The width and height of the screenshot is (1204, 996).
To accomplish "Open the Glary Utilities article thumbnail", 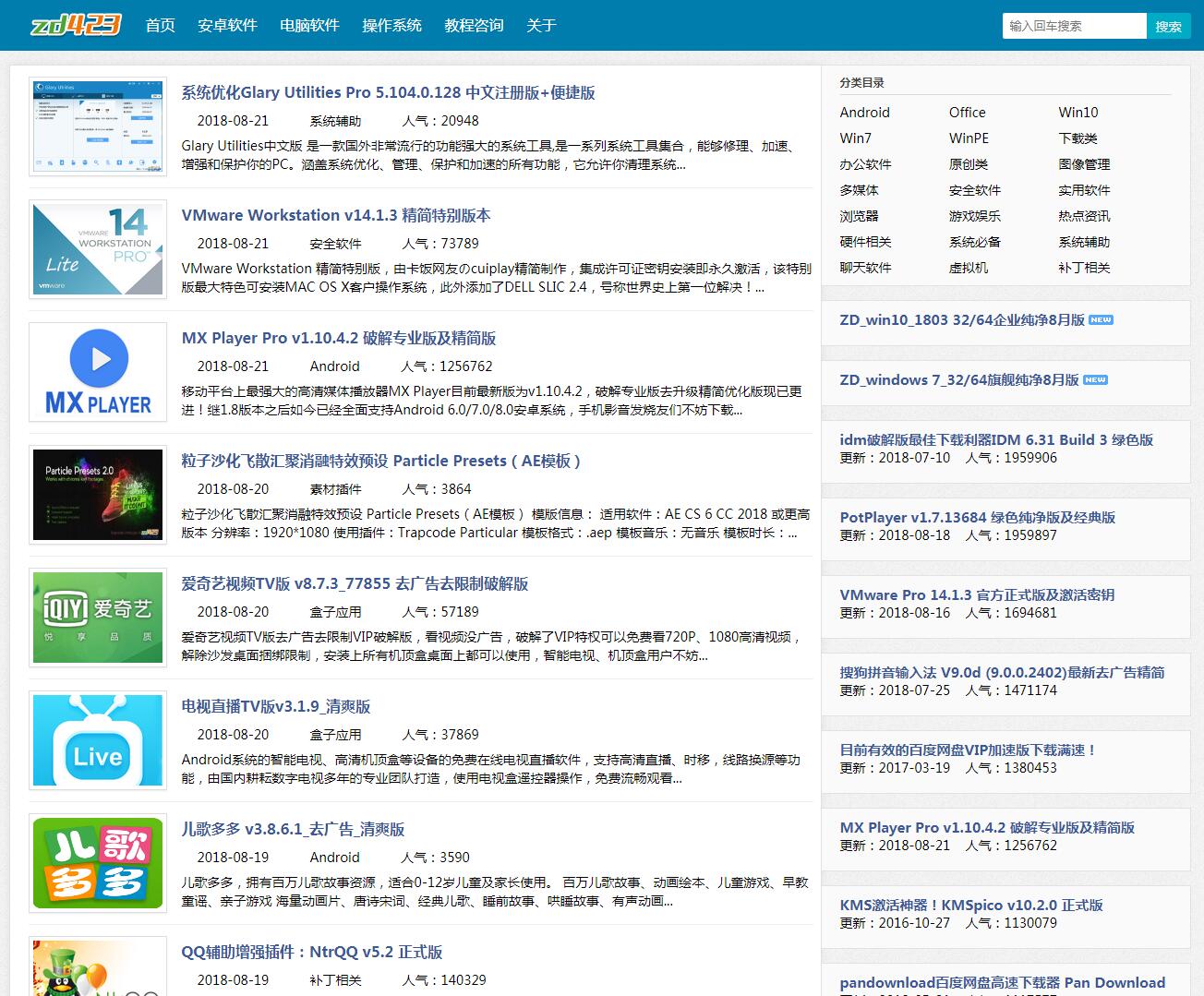I will tap(98, 126).
